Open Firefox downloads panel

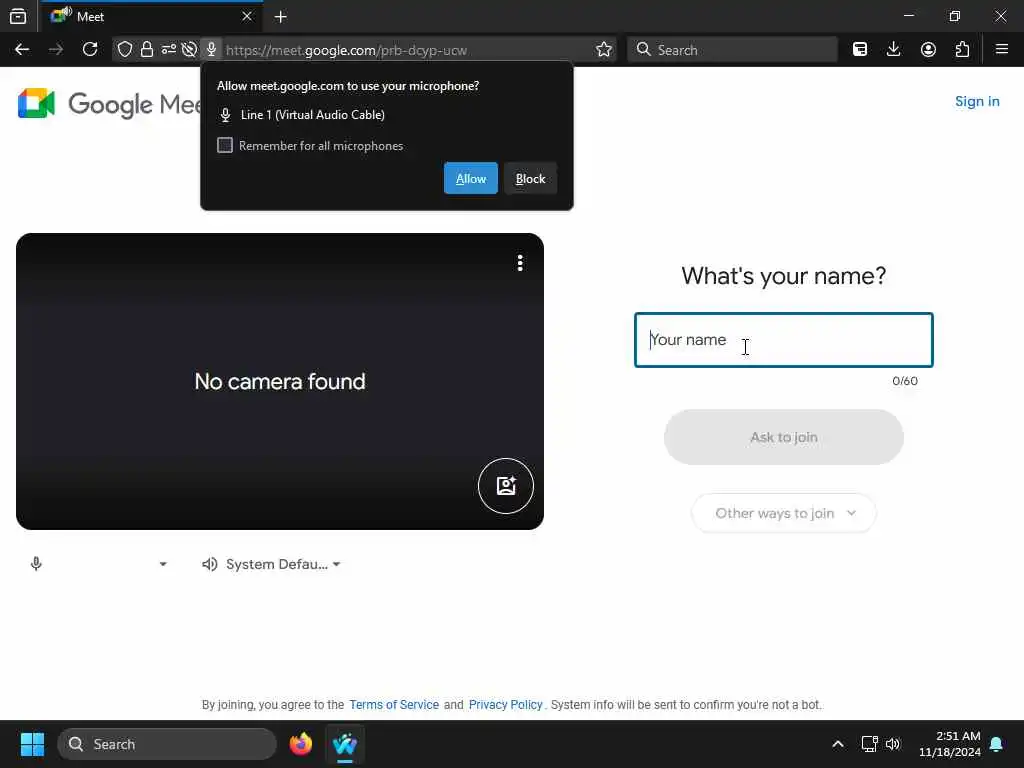coord(893,50)
